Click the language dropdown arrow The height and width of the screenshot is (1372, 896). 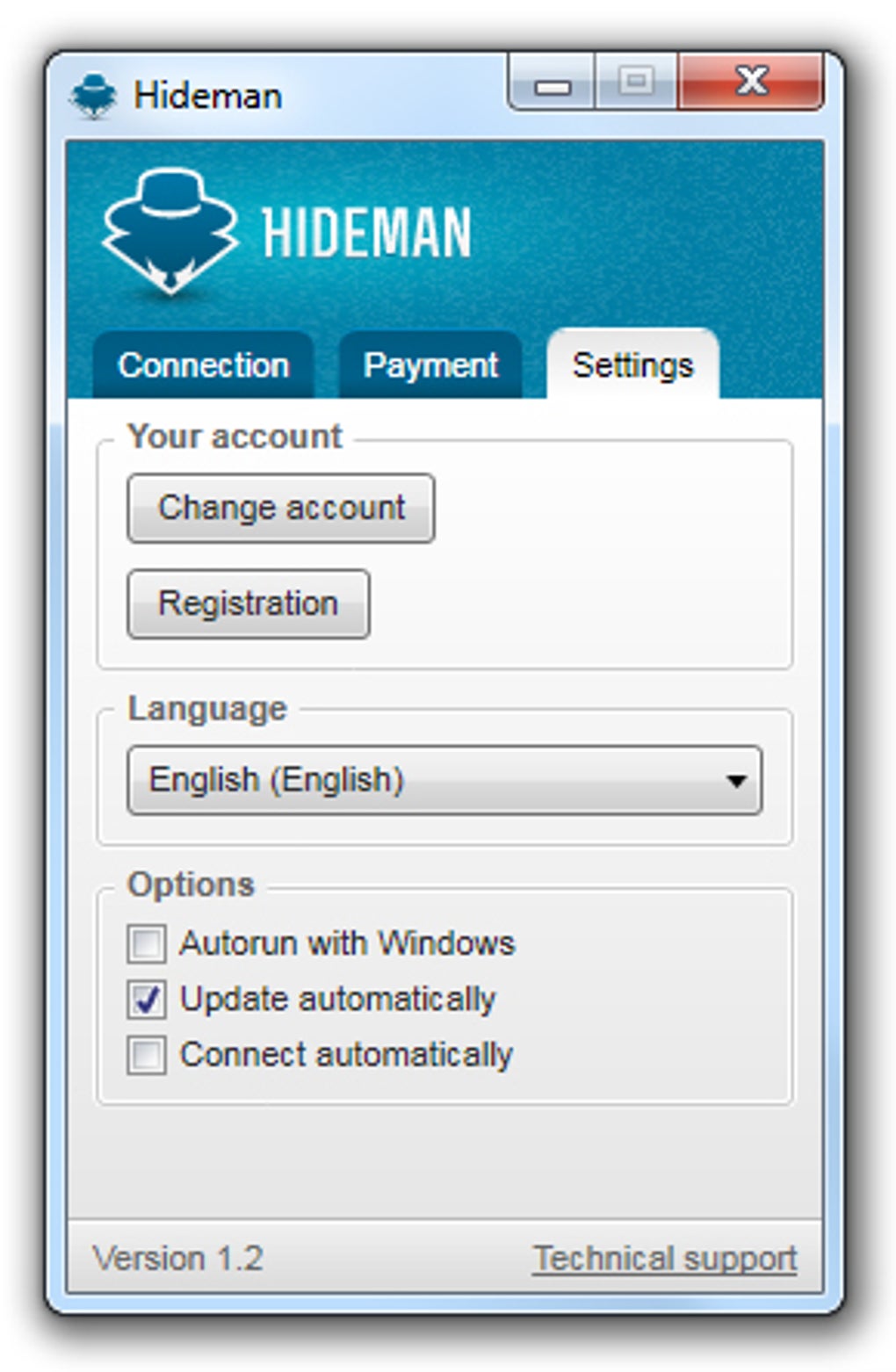(736, 780)
